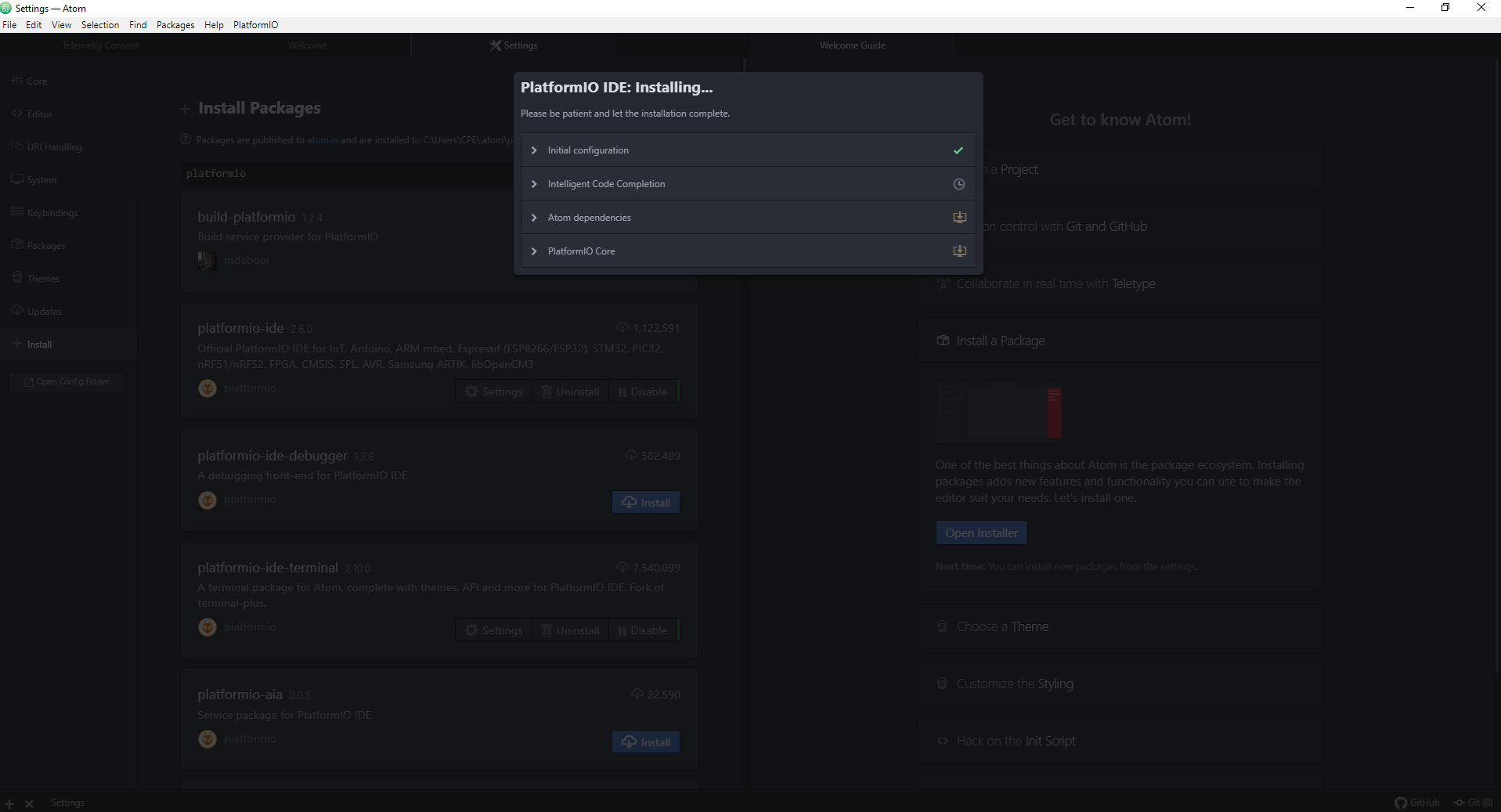Image resolution: width=1501 pixels, height=812 pixels.
Task: Click the clock icon for Intelligent Code Completion
Action: 958,184
